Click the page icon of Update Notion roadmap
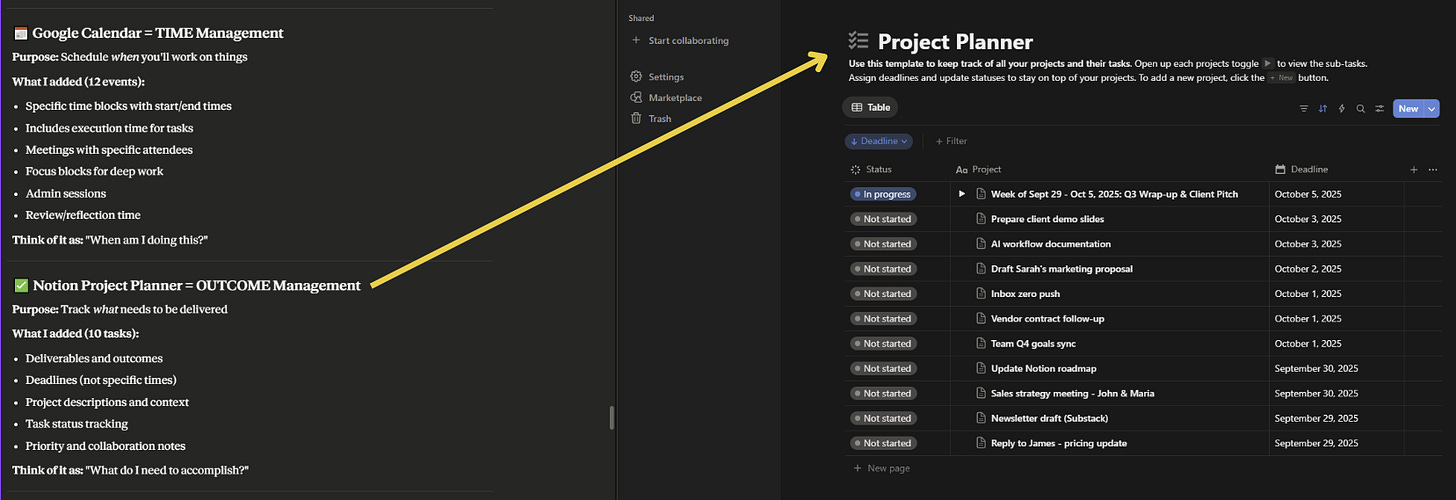Screen dimensions: 1456x500 point(981,368)
